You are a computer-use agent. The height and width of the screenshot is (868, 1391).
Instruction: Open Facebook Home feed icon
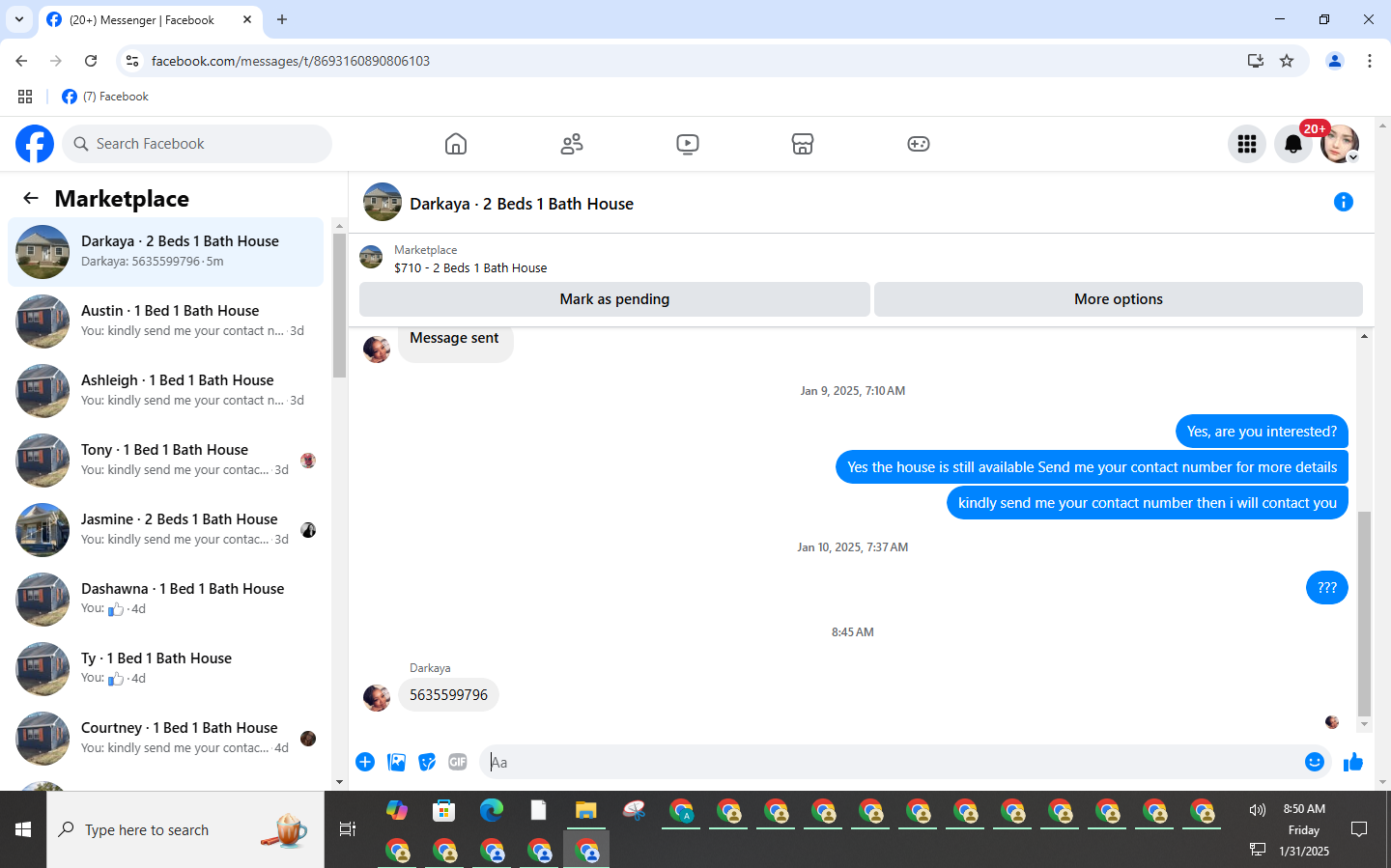(456, 144)
